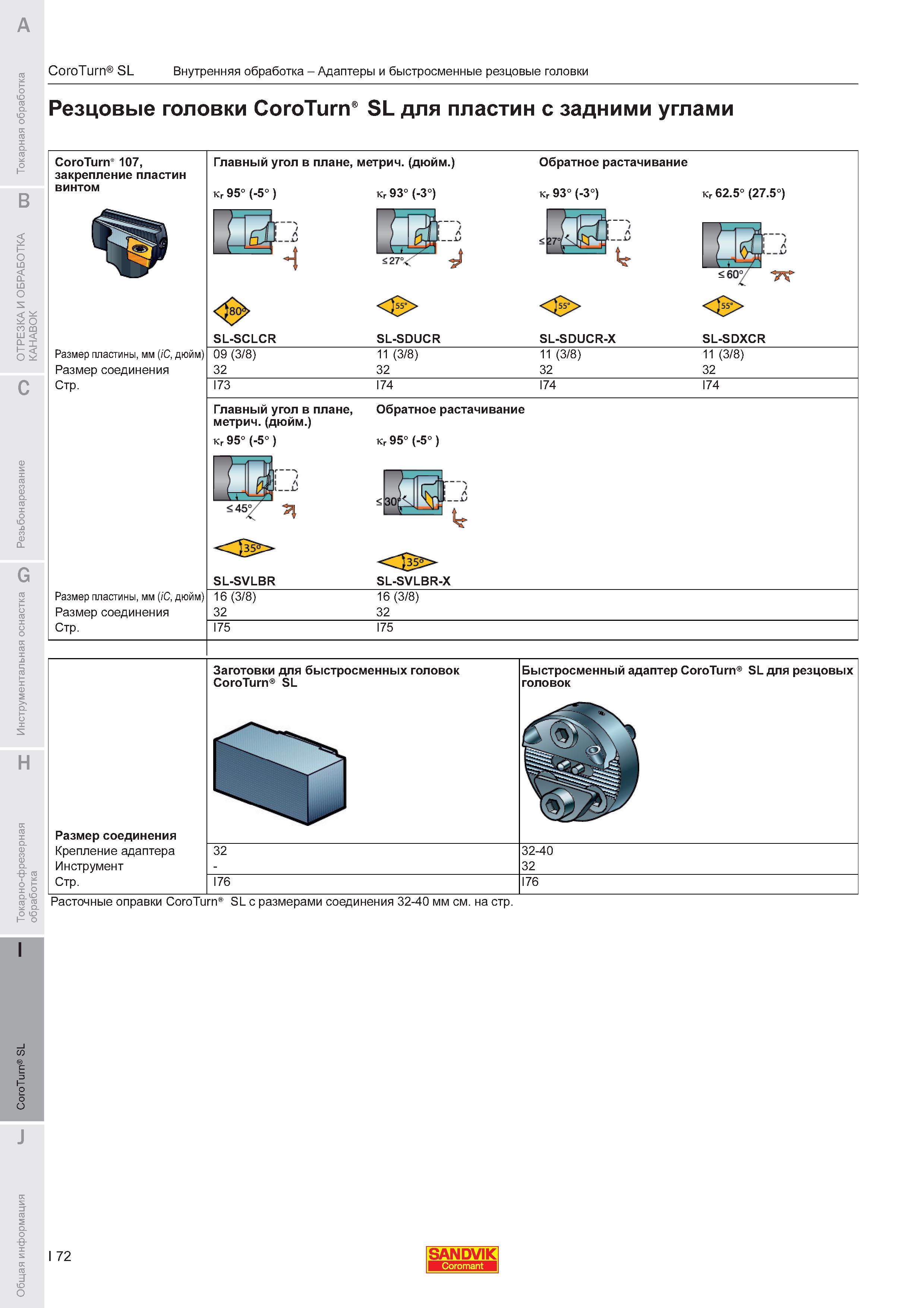Image resolution: width=924 pixels, height=1308 pixels.
Task: Open section G Инструментальная оснастка tab
Action: [x=22, y=655]
